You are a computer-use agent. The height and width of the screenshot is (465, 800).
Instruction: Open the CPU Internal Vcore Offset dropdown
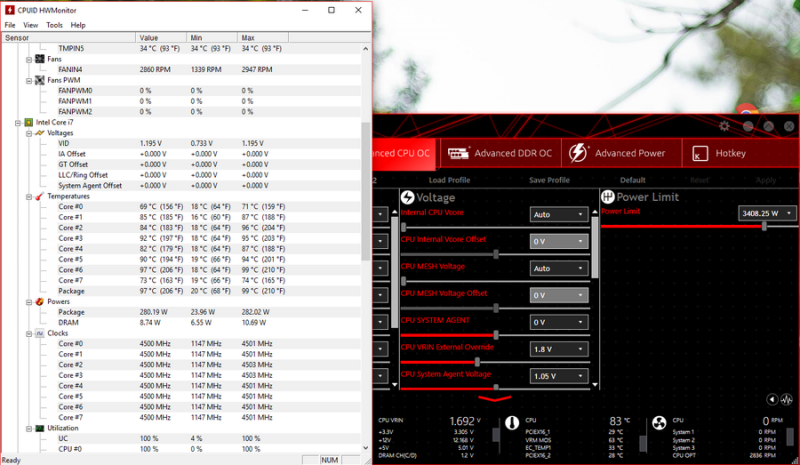tap(559, 241)
